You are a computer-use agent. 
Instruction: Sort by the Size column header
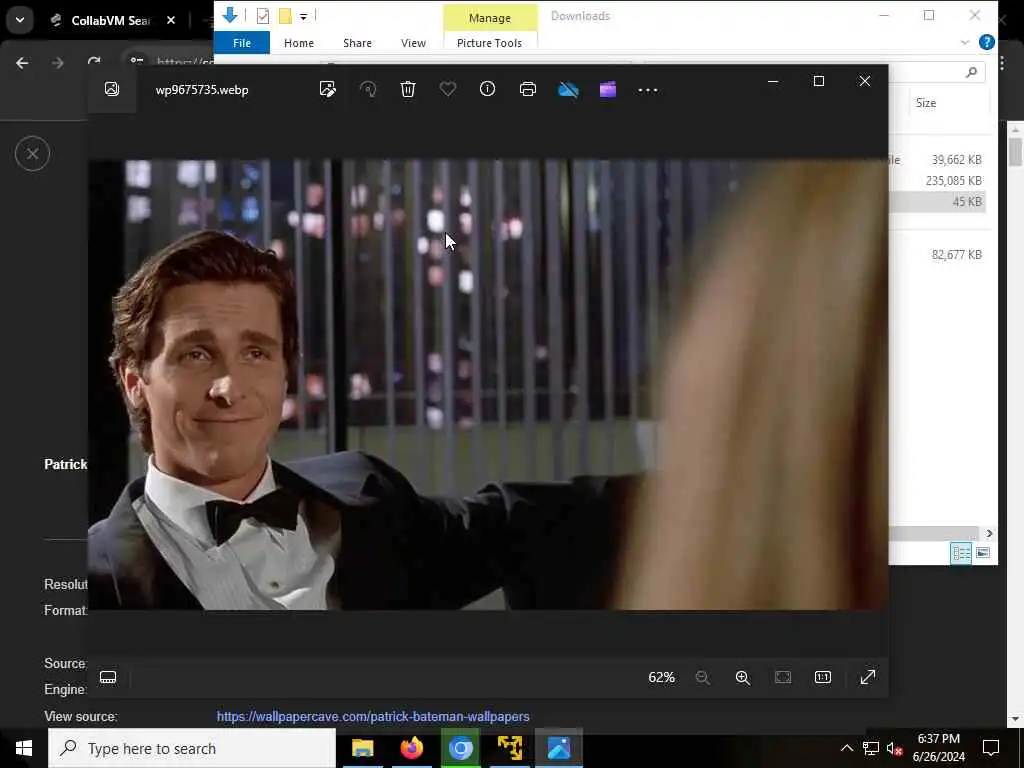pyautogui.click(x=925, y=103)
